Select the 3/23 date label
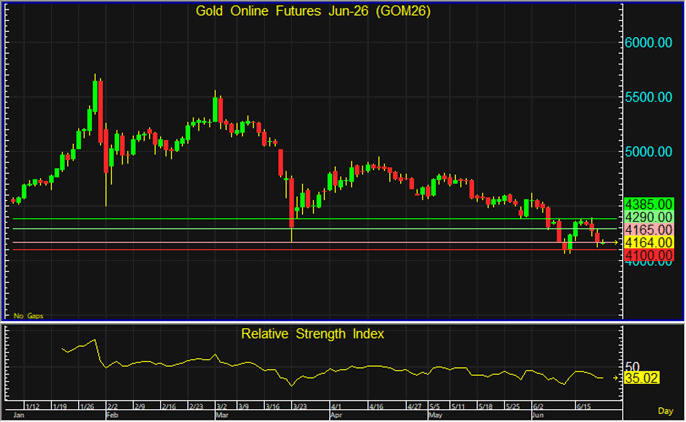 click(300, 407)
